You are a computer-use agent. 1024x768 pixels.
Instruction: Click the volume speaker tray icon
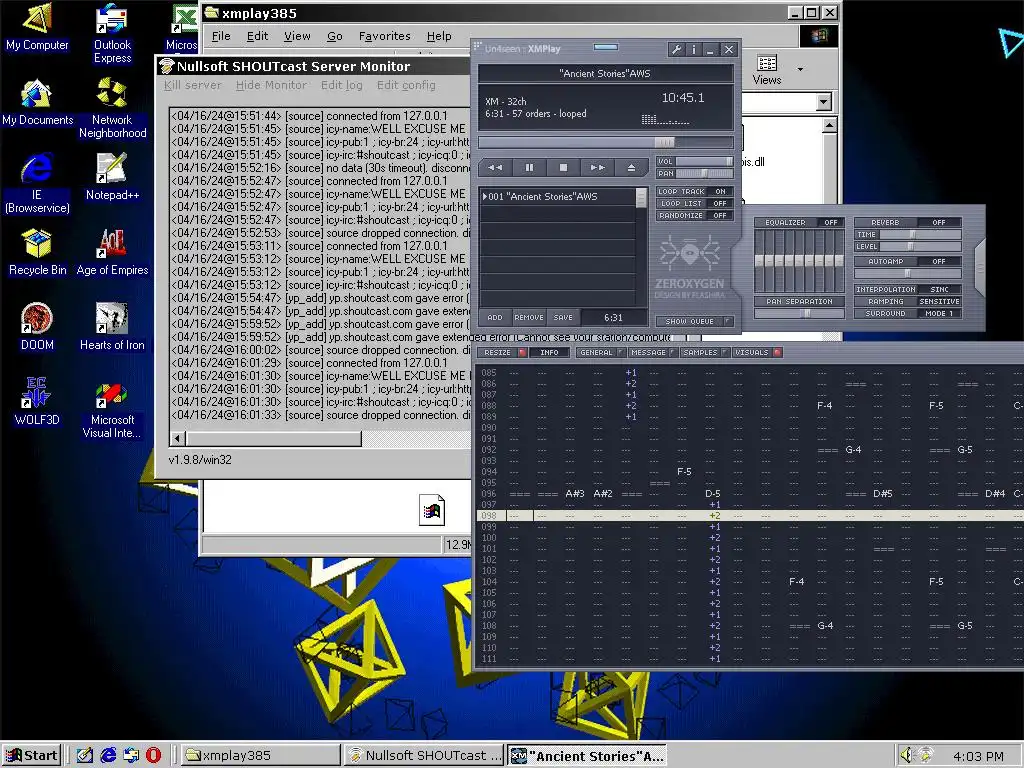906,755
